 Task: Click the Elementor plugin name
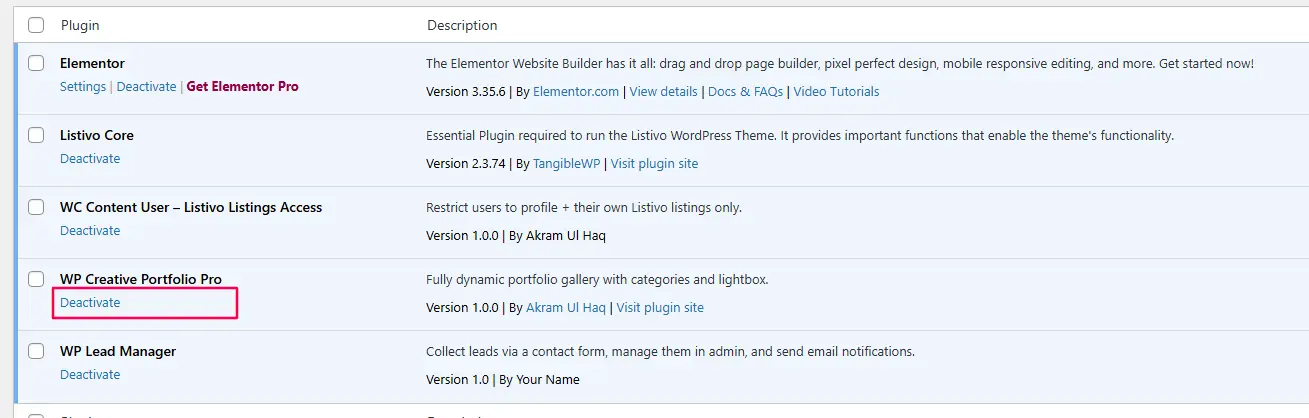(92, 63)
